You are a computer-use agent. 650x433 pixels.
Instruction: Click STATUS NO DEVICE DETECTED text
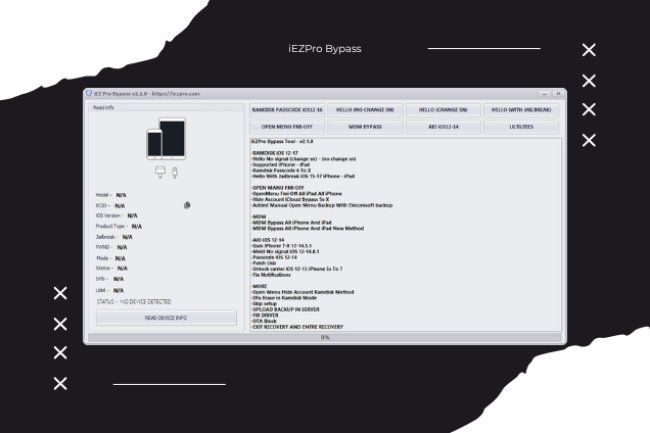[134, 302]
